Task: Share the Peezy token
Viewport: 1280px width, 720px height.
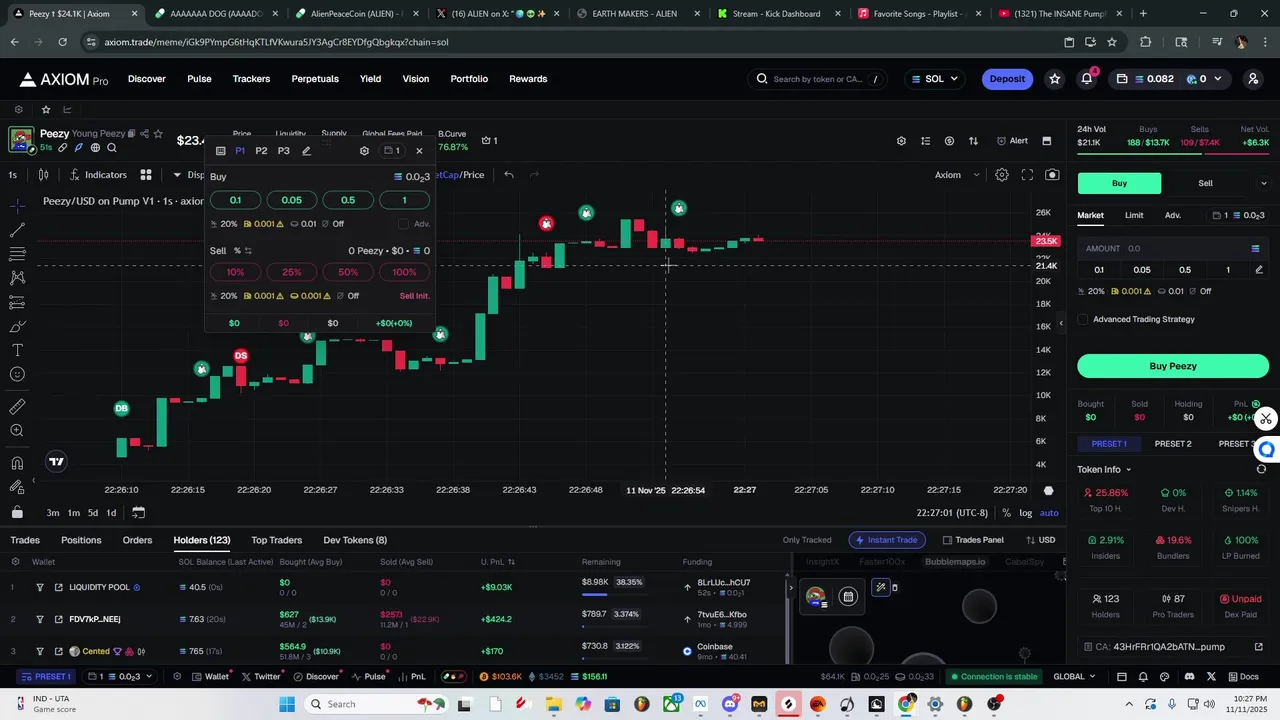Action: (x=145, y=134)
